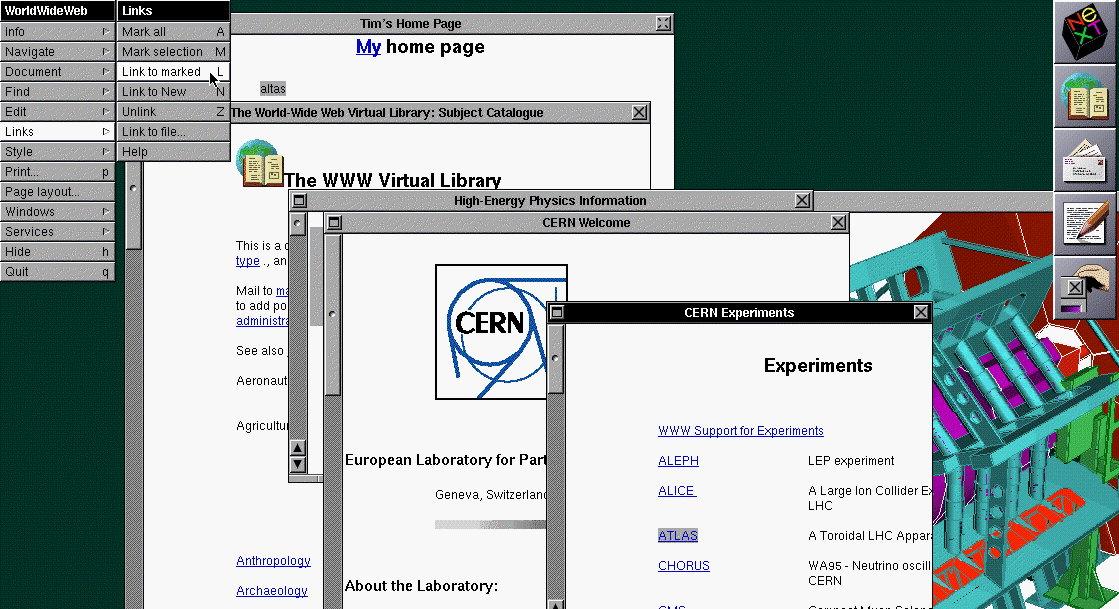The height and width of the screenshot is (609, 1119).
Task: Expand the Windows submenu
Action: (x=57, y=211)
